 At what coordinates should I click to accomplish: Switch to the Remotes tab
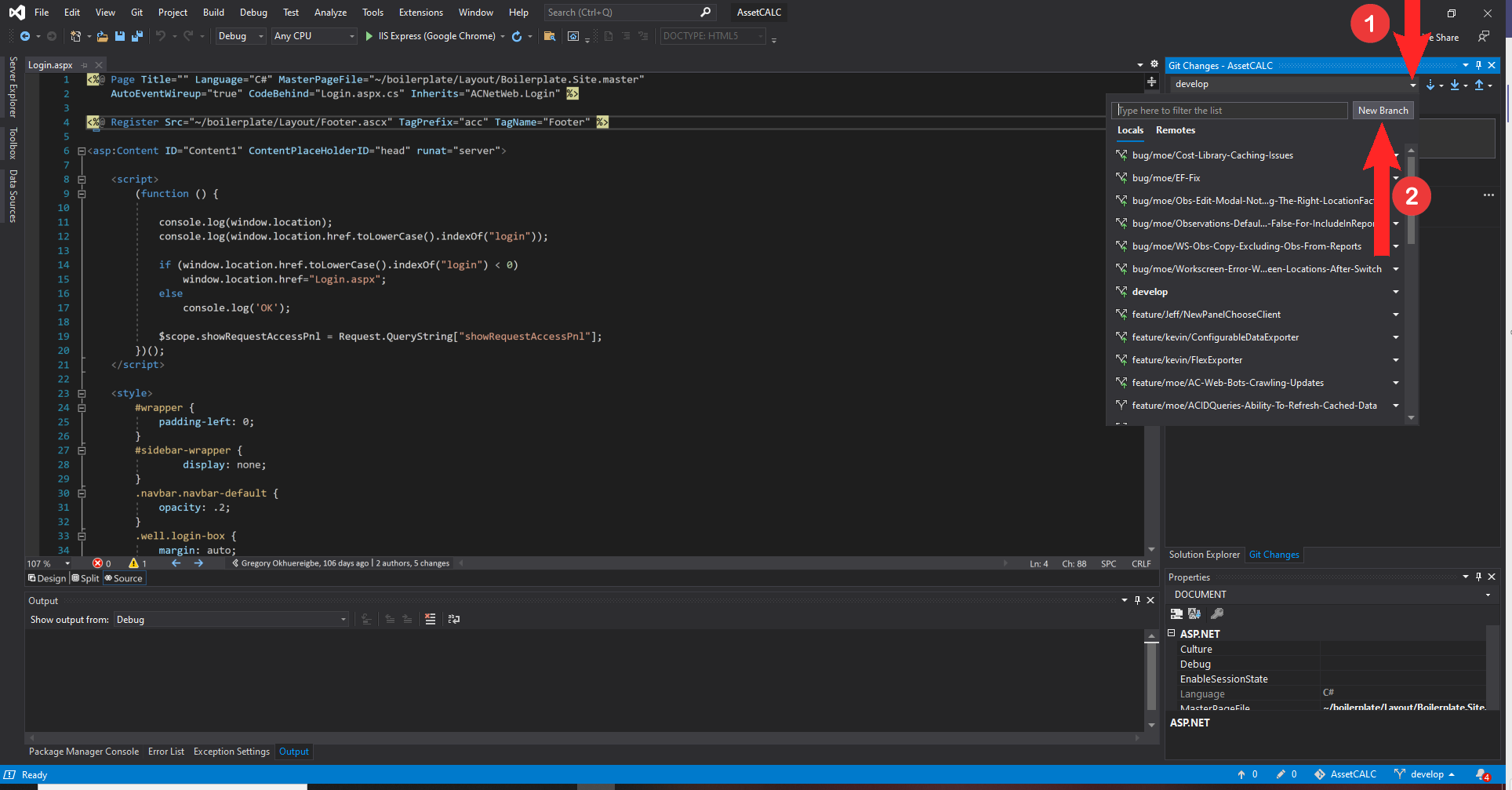[x=1176, y=130]
